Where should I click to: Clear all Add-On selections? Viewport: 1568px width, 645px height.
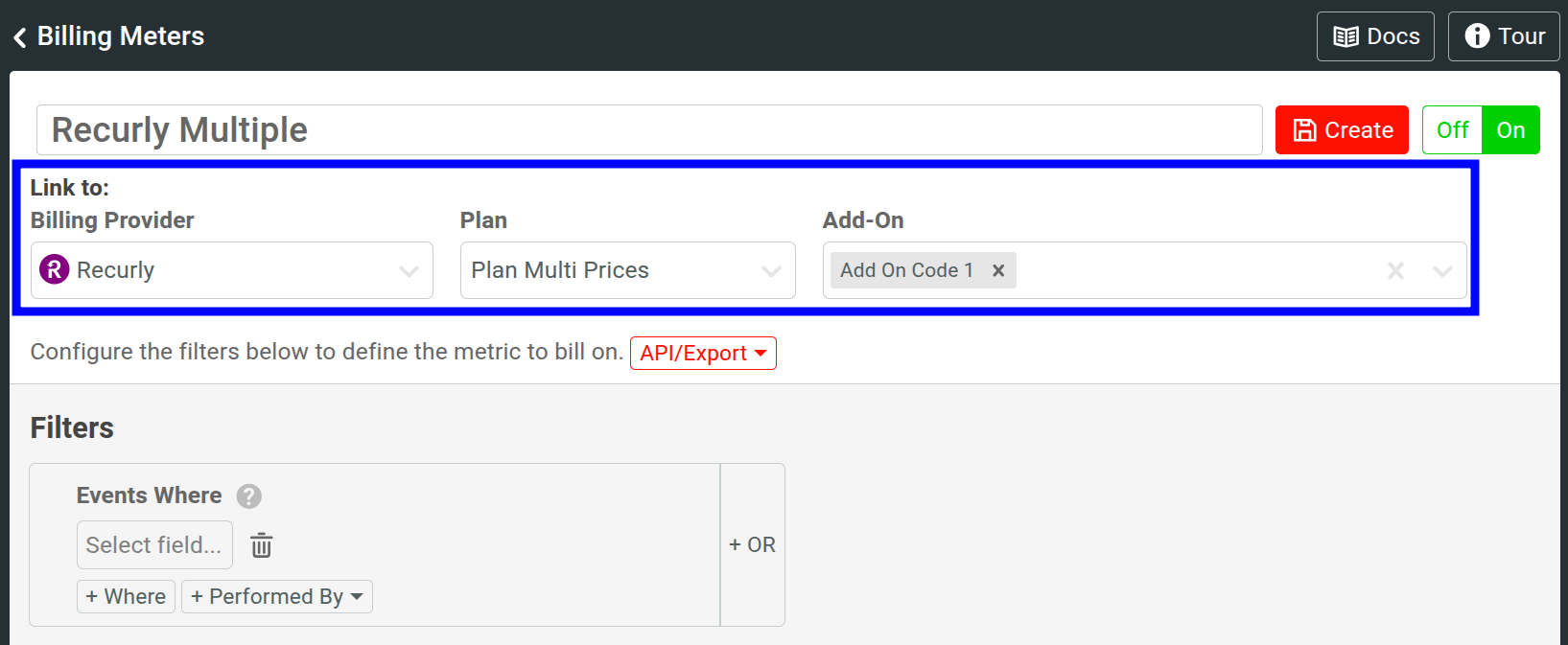pyautogui.click(x=1395, y=271)
